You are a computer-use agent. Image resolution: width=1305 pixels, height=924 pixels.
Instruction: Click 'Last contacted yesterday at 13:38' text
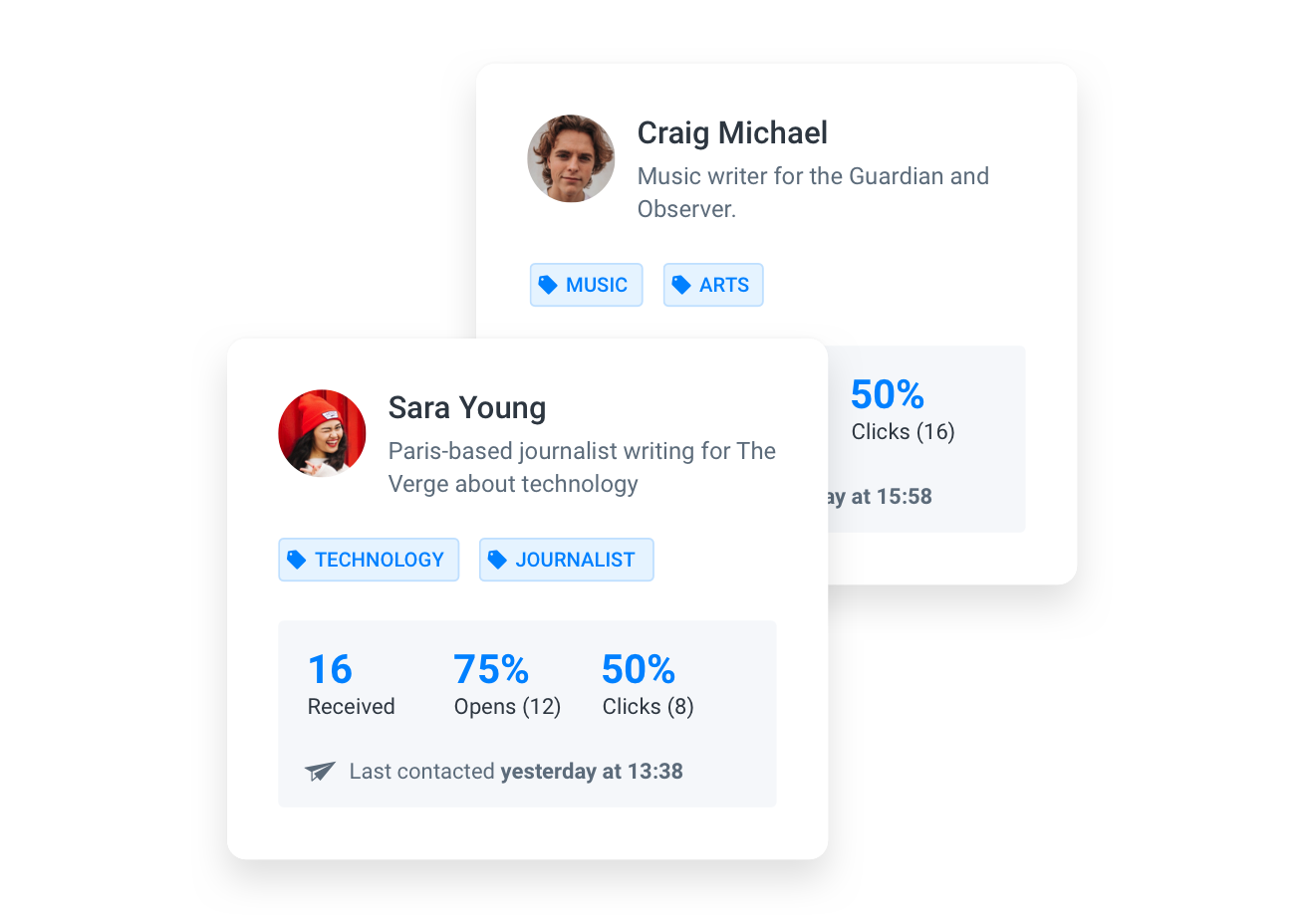(x=516, y=771)
